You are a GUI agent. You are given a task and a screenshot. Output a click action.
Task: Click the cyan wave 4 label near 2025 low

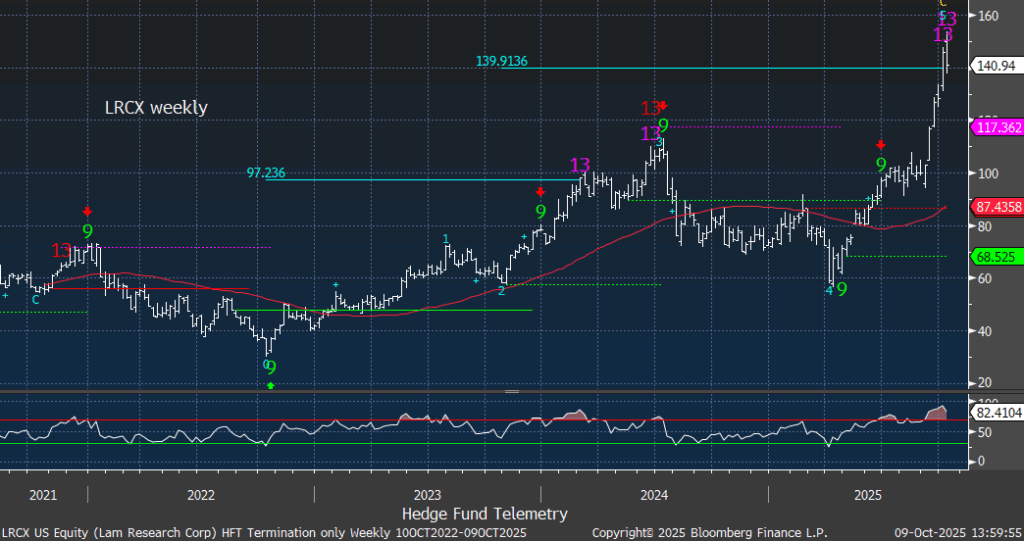828,290
